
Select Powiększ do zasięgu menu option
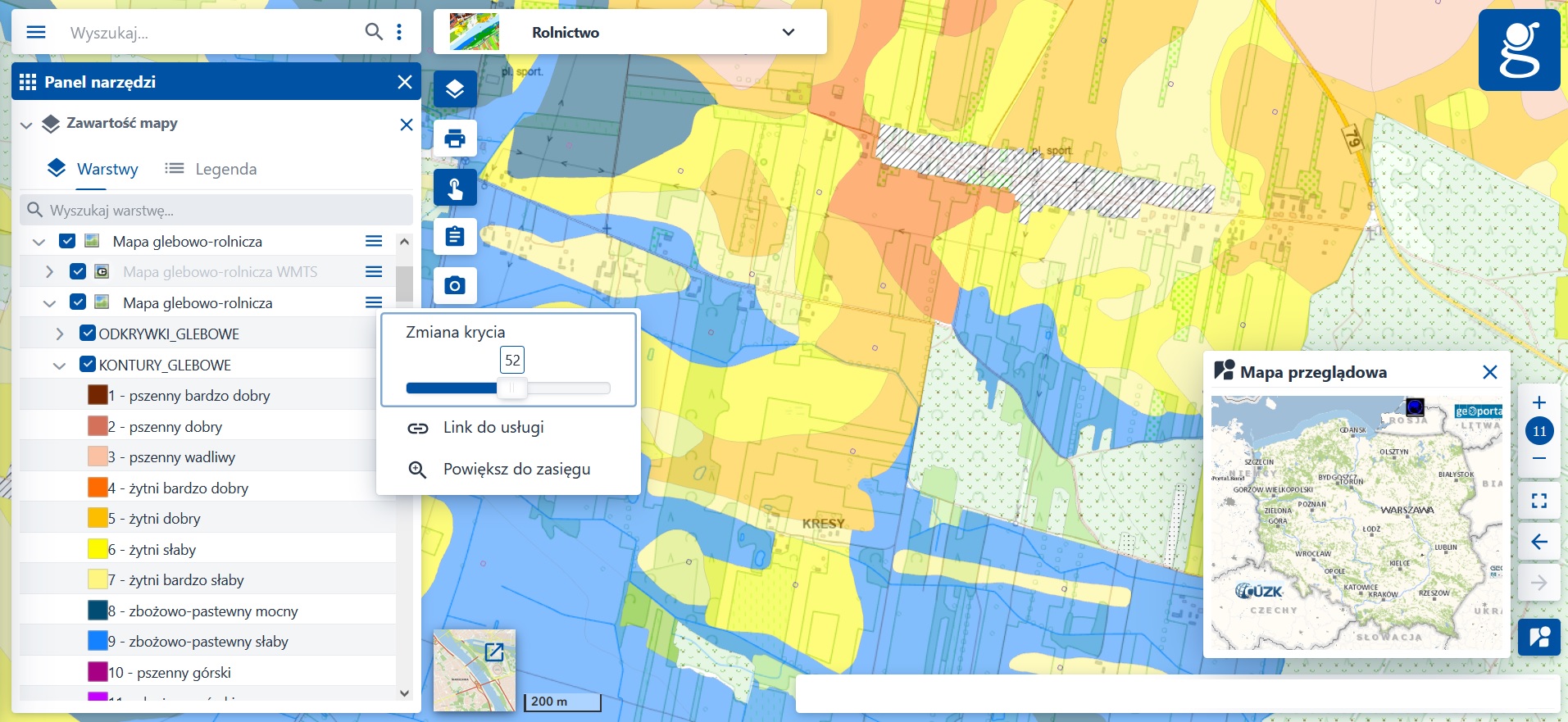point(516,470)
